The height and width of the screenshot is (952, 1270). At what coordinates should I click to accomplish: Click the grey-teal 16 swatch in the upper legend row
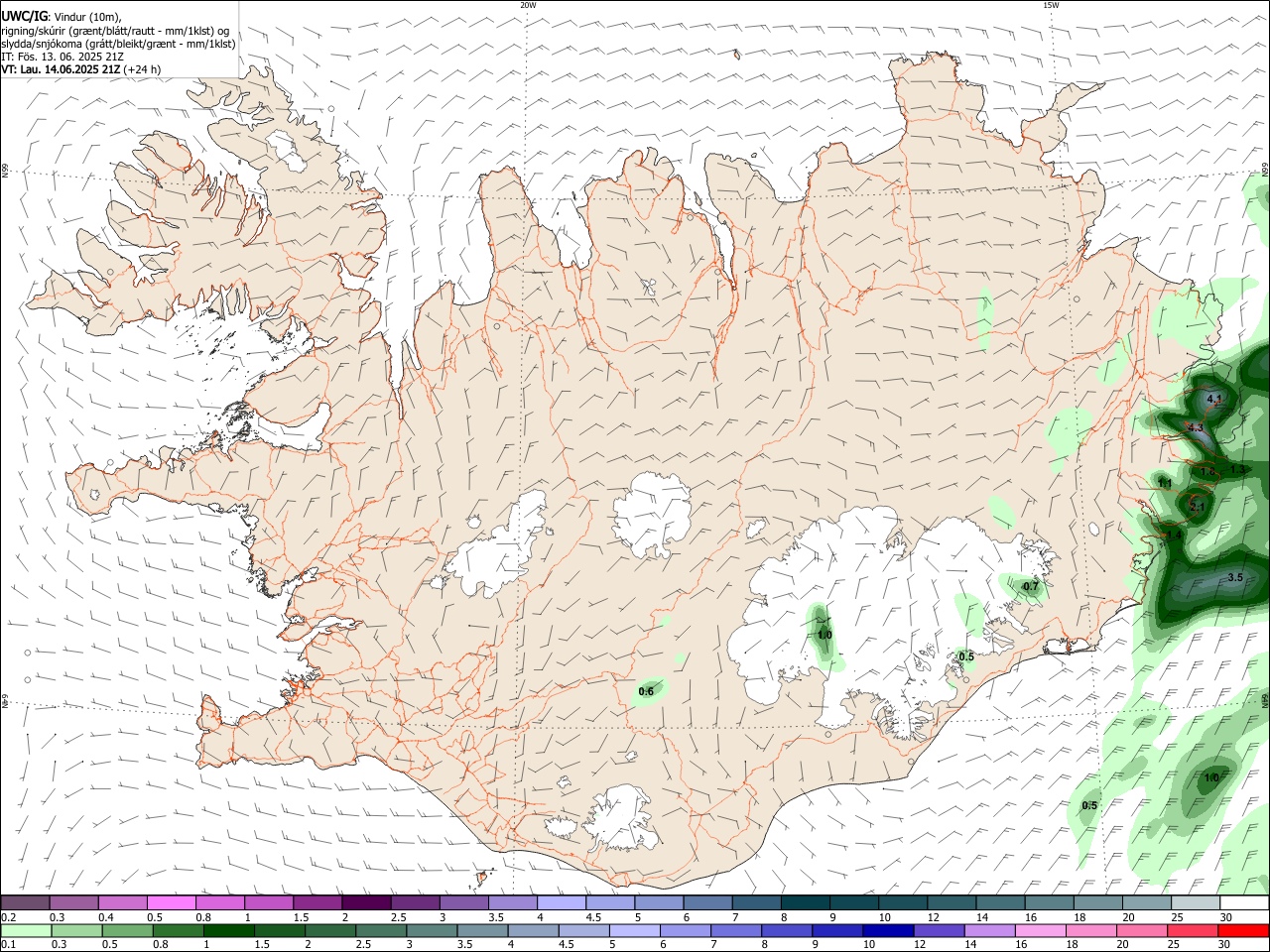click(1050, 902)
